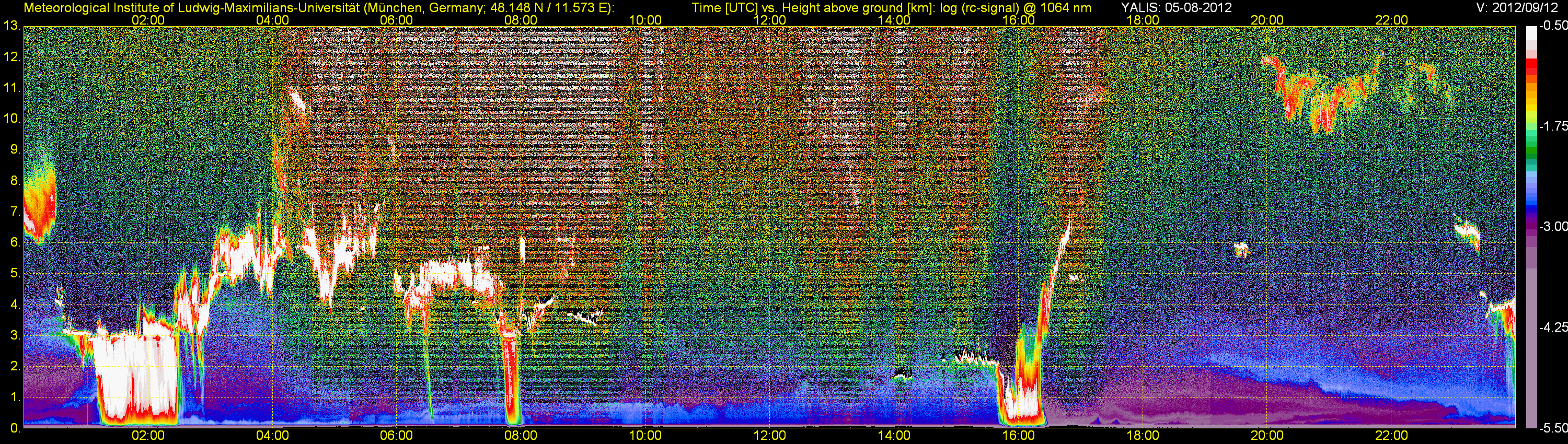Viewport: 1568px width, 444px height.
Task: Click the 06:00 label on the bottom time axis
Action: 396,436
